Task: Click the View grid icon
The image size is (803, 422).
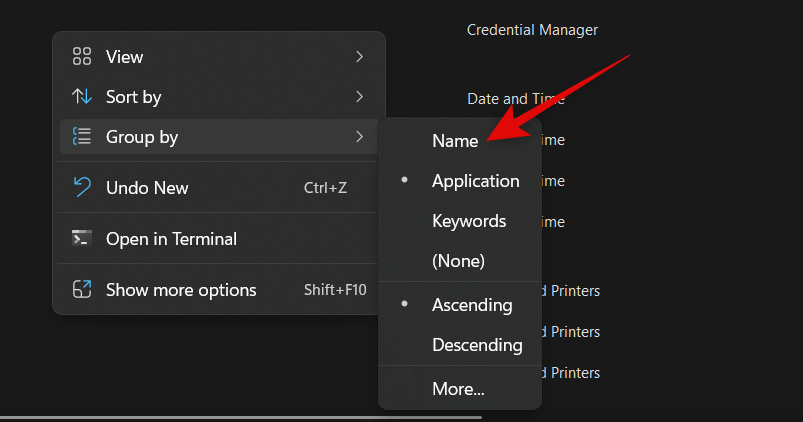Action: (82, 57)
